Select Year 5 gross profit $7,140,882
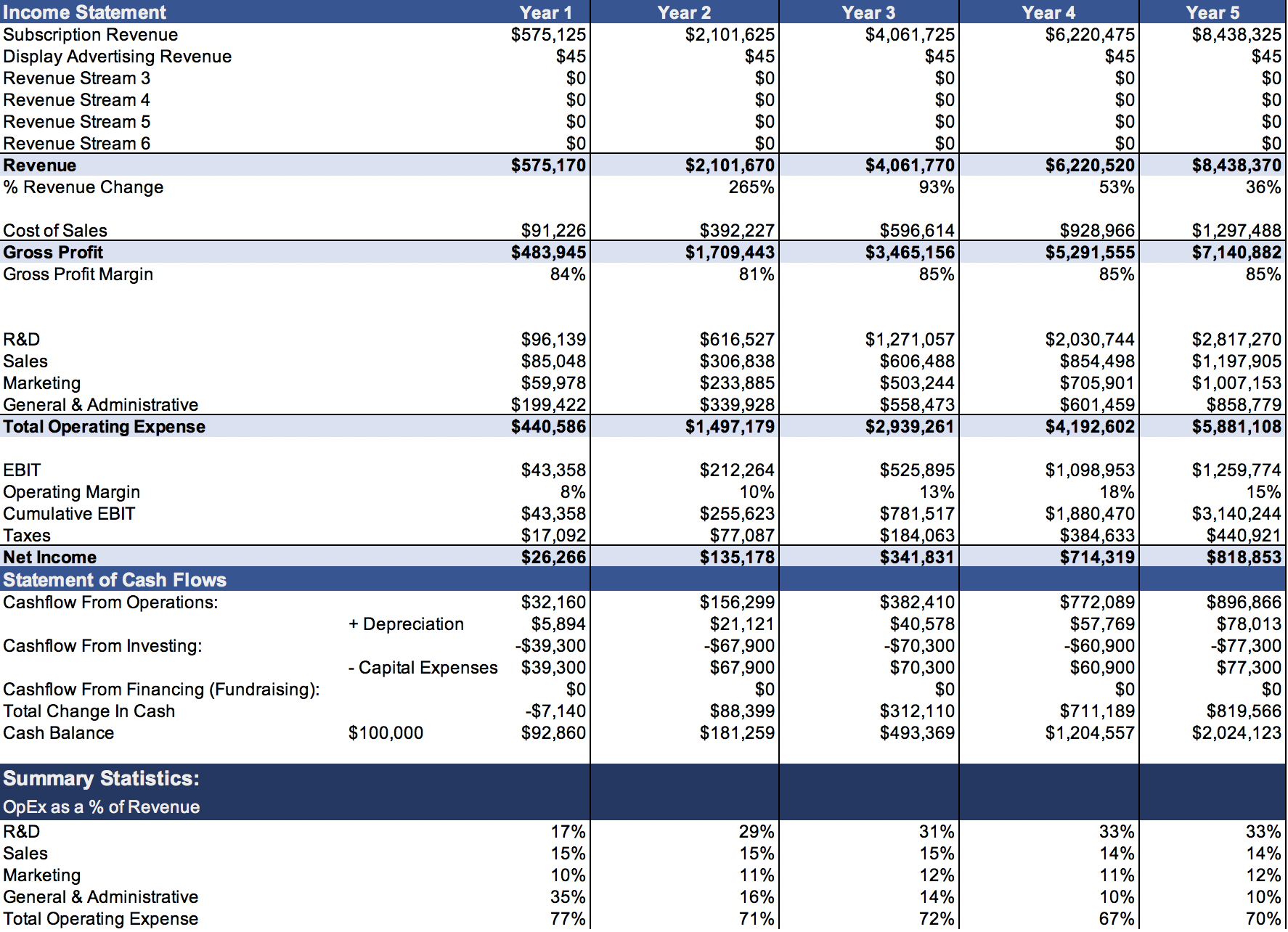 point(1236,253)
